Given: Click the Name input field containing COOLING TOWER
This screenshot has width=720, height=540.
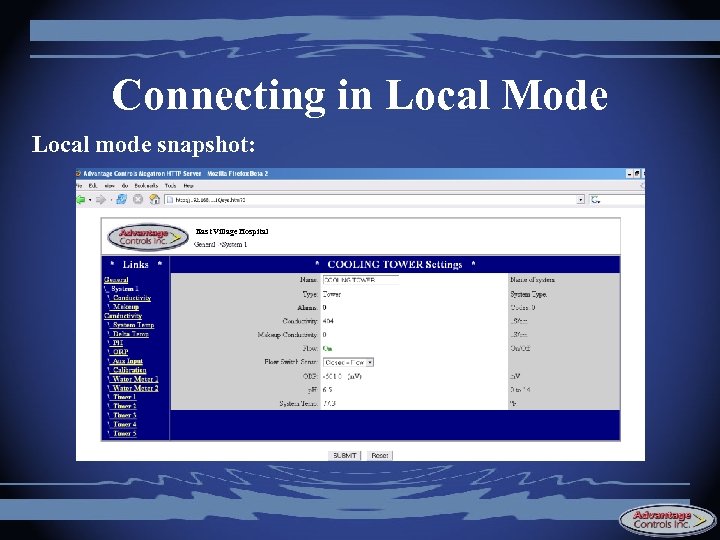Looking at the screenshot, I should click(360, 280).
